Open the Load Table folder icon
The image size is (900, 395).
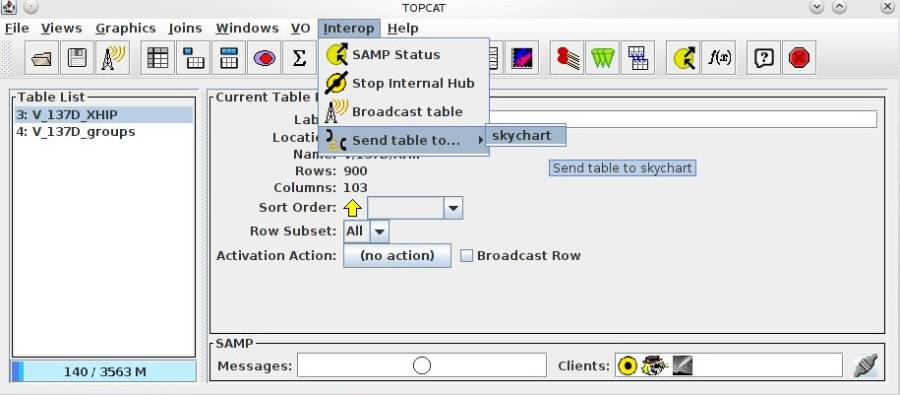(x=42, y=58)
